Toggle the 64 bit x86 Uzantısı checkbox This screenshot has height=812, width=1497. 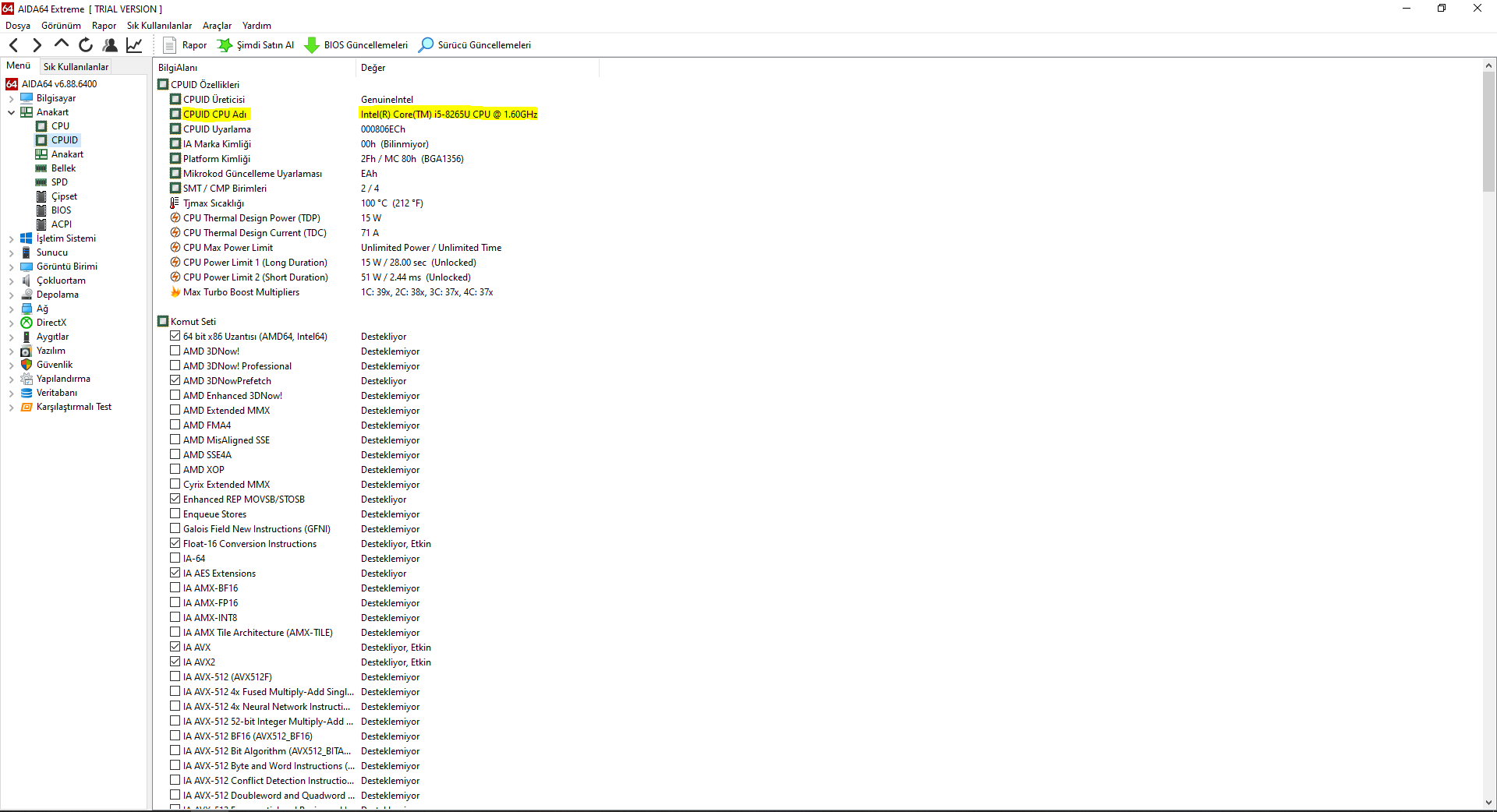[x=175, y=337]
